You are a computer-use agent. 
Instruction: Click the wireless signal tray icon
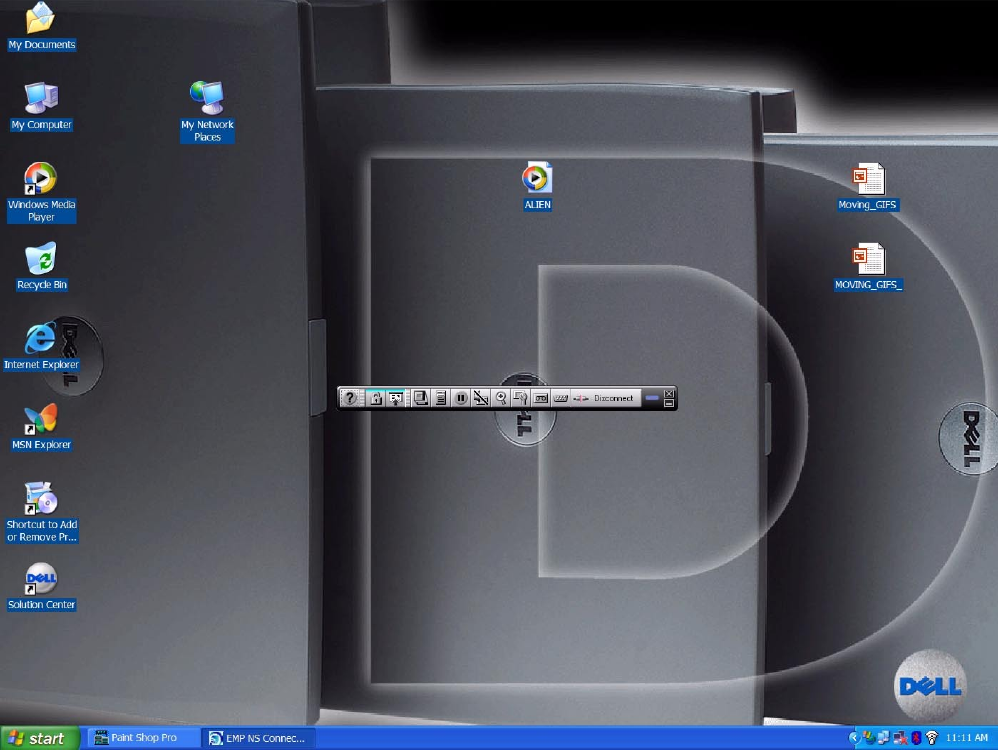pos(932,738)
